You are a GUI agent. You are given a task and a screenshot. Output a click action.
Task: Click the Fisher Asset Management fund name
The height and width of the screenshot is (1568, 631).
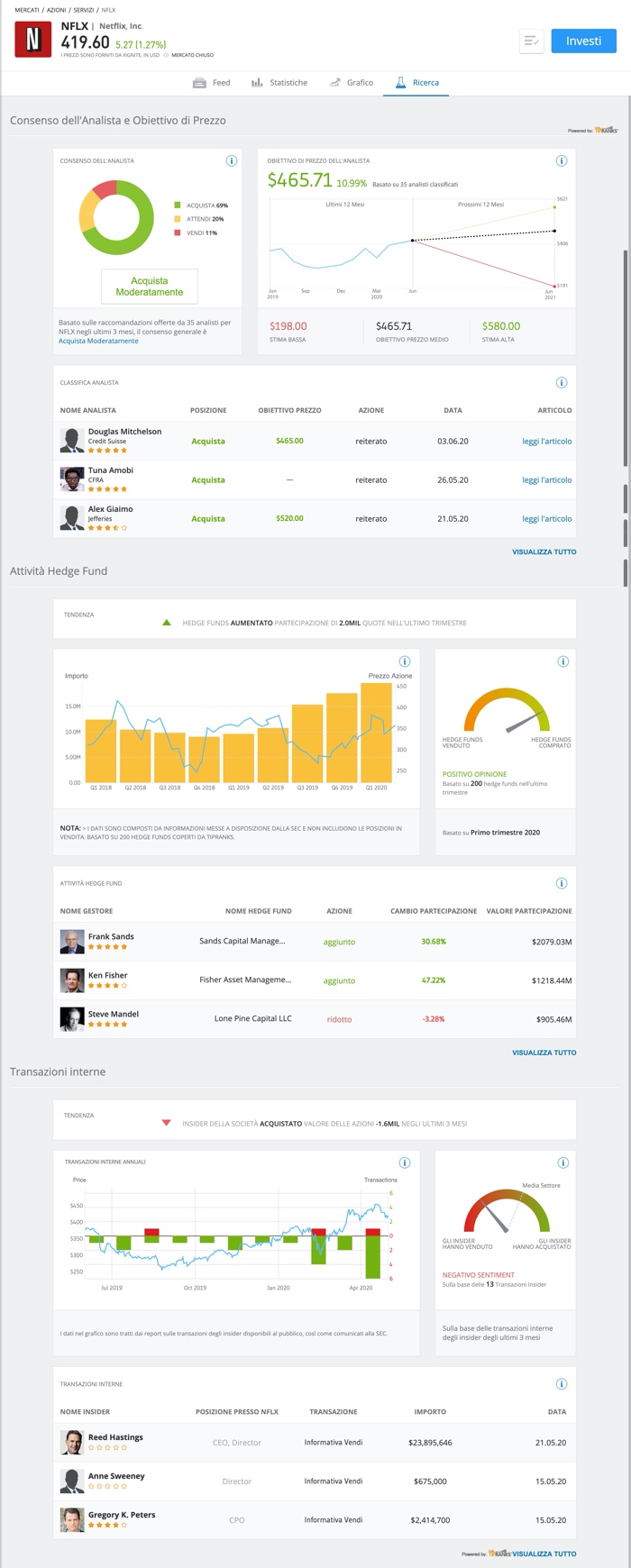coord(245,980)
